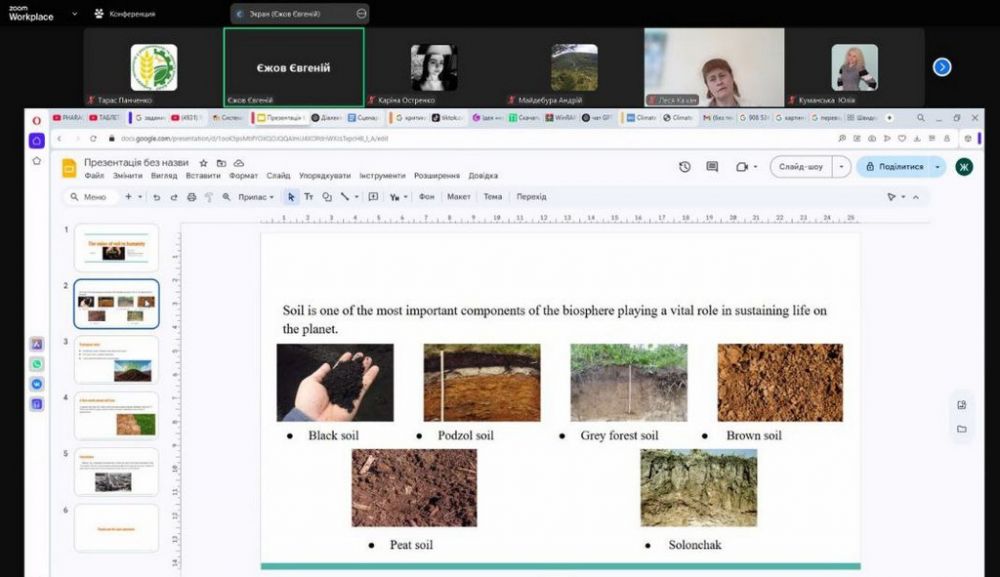The image size is (1000, 577).
Task: Open the Формат menu
Action: (243, 176)
